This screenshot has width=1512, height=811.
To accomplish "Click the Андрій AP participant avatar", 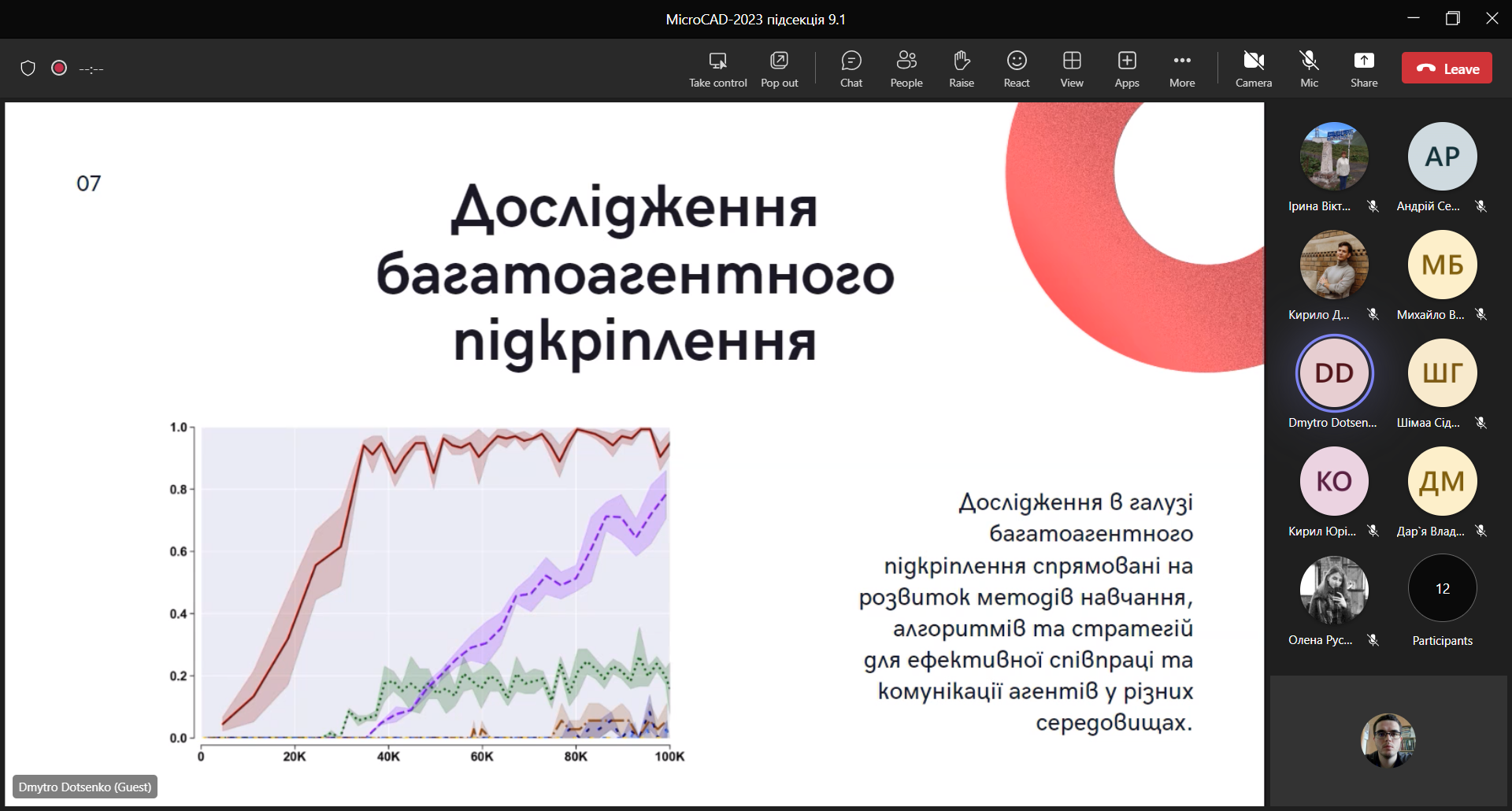I will pyautogui.click(x=1442, y=157).
